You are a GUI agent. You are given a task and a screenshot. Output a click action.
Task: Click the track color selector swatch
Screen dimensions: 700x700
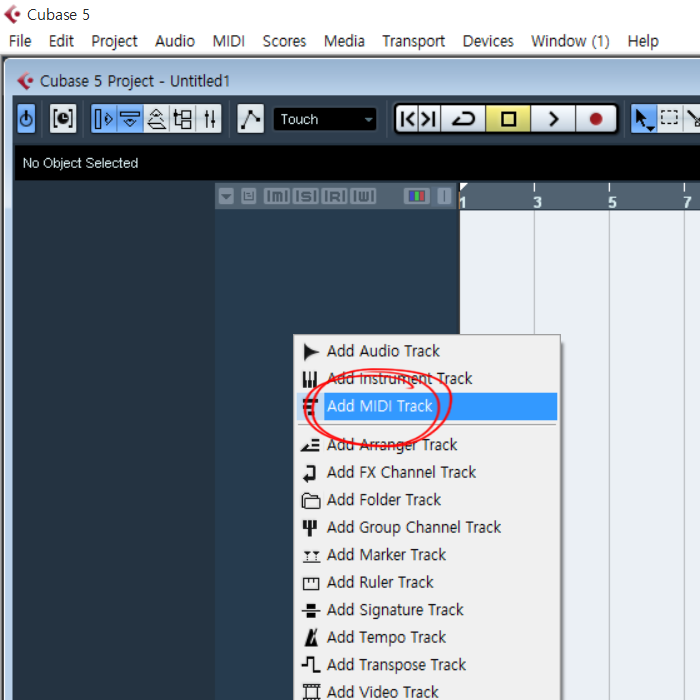point(417,196)
